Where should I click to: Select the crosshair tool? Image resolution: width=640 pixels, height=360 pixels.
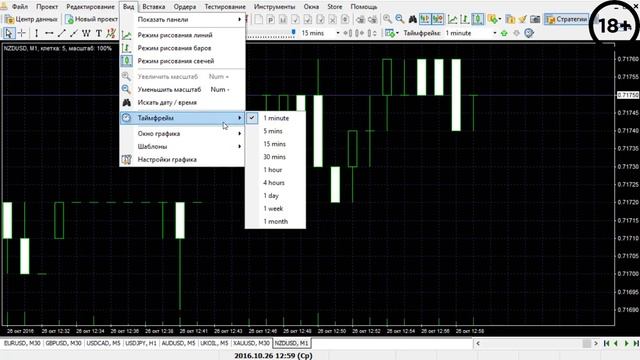click(x=22, y=33)
